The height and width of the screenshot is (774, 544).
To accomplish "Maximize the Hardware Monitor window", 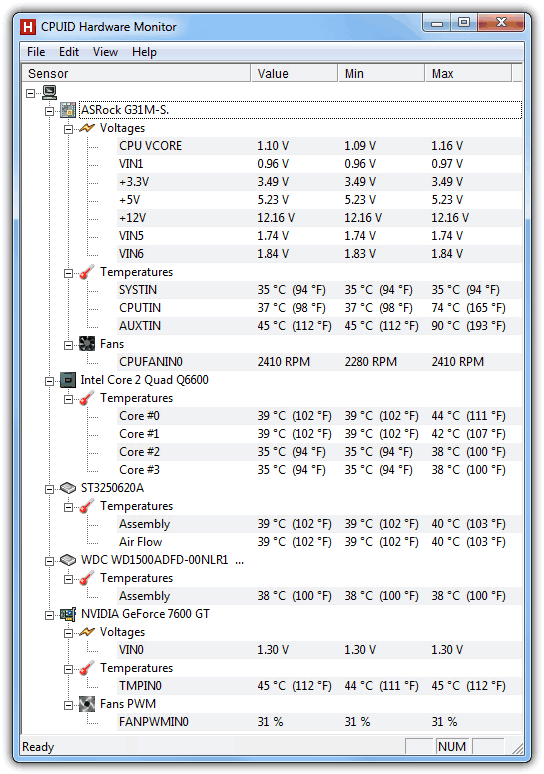I will pos(464,23).
